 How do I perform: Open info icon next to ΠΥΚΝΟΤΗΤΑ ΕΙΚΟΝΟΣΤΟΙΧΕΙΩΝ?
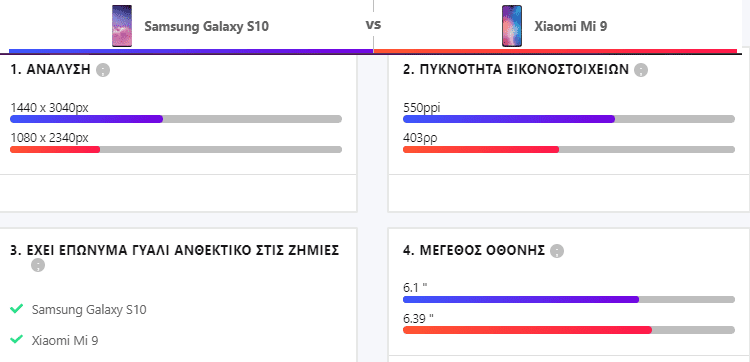(x=641, y=70)
